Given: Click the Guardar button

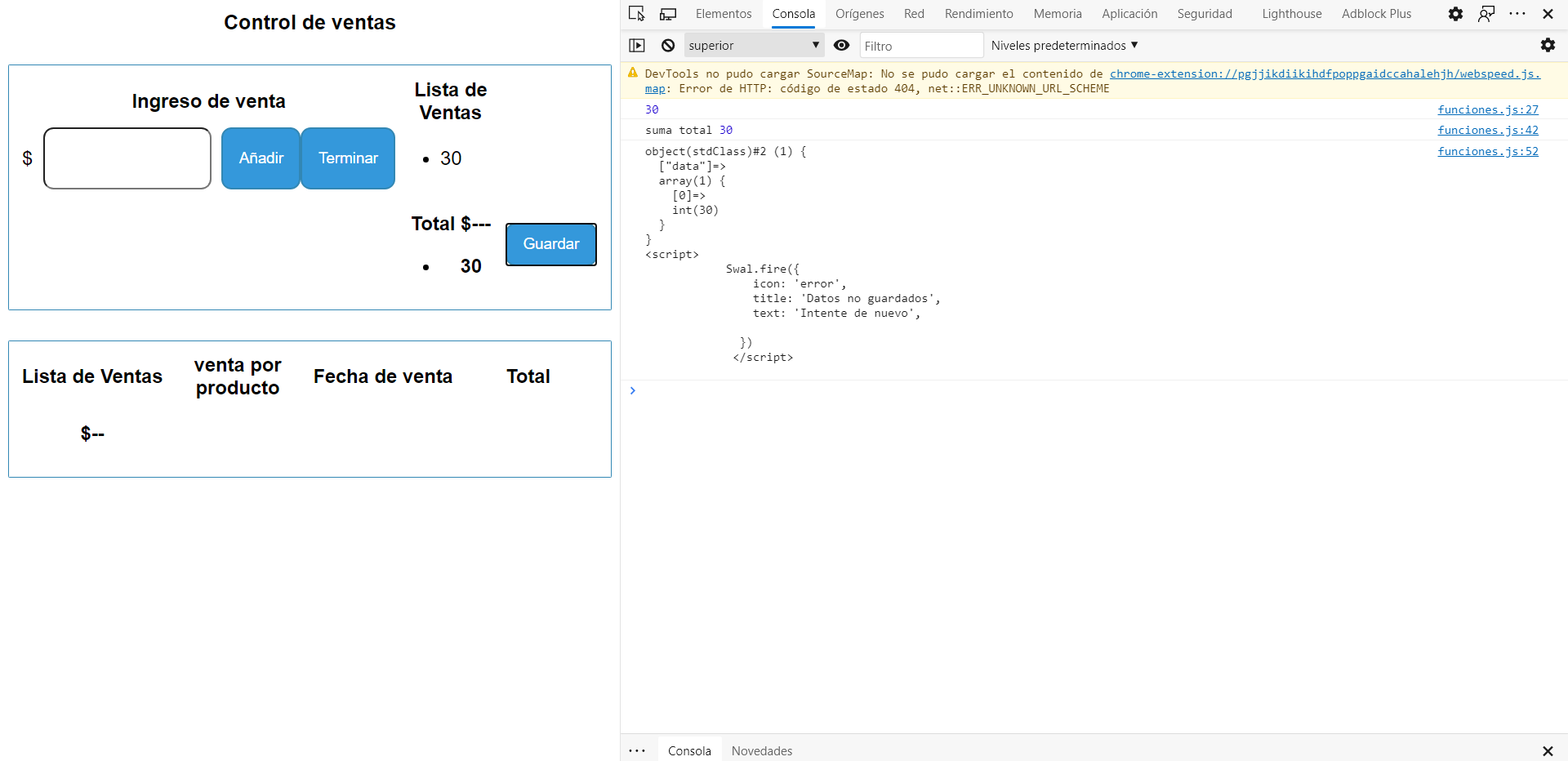Looking at the screenshot, I should [x=551, y=244].
